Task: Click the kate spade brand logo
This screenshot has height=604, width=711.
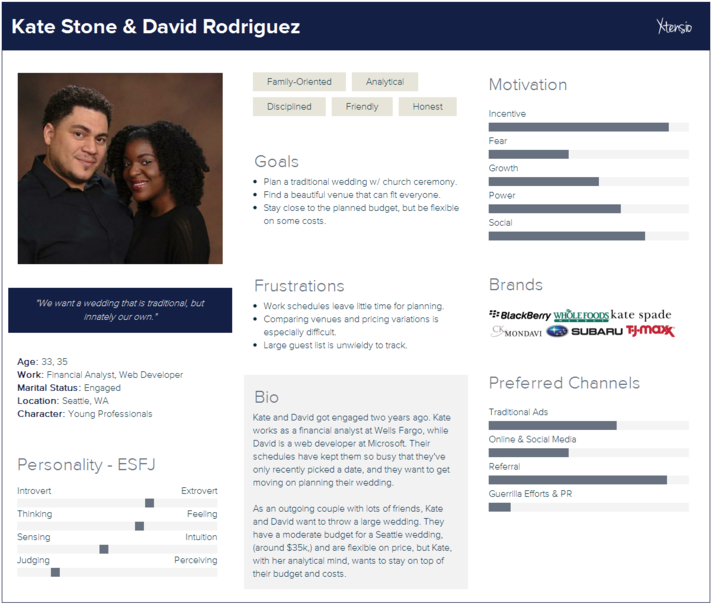Action: tap(641, 315)
